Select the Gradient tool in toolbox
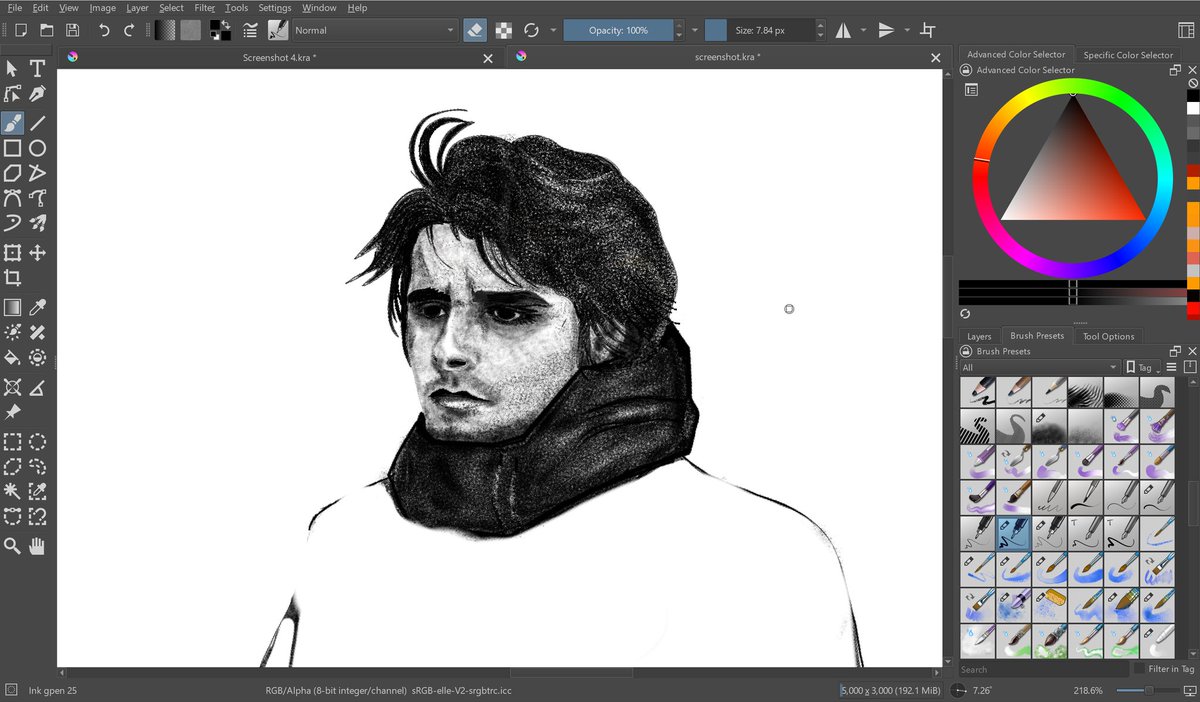The image size is (1200, 702). click(x=12, y=307)
